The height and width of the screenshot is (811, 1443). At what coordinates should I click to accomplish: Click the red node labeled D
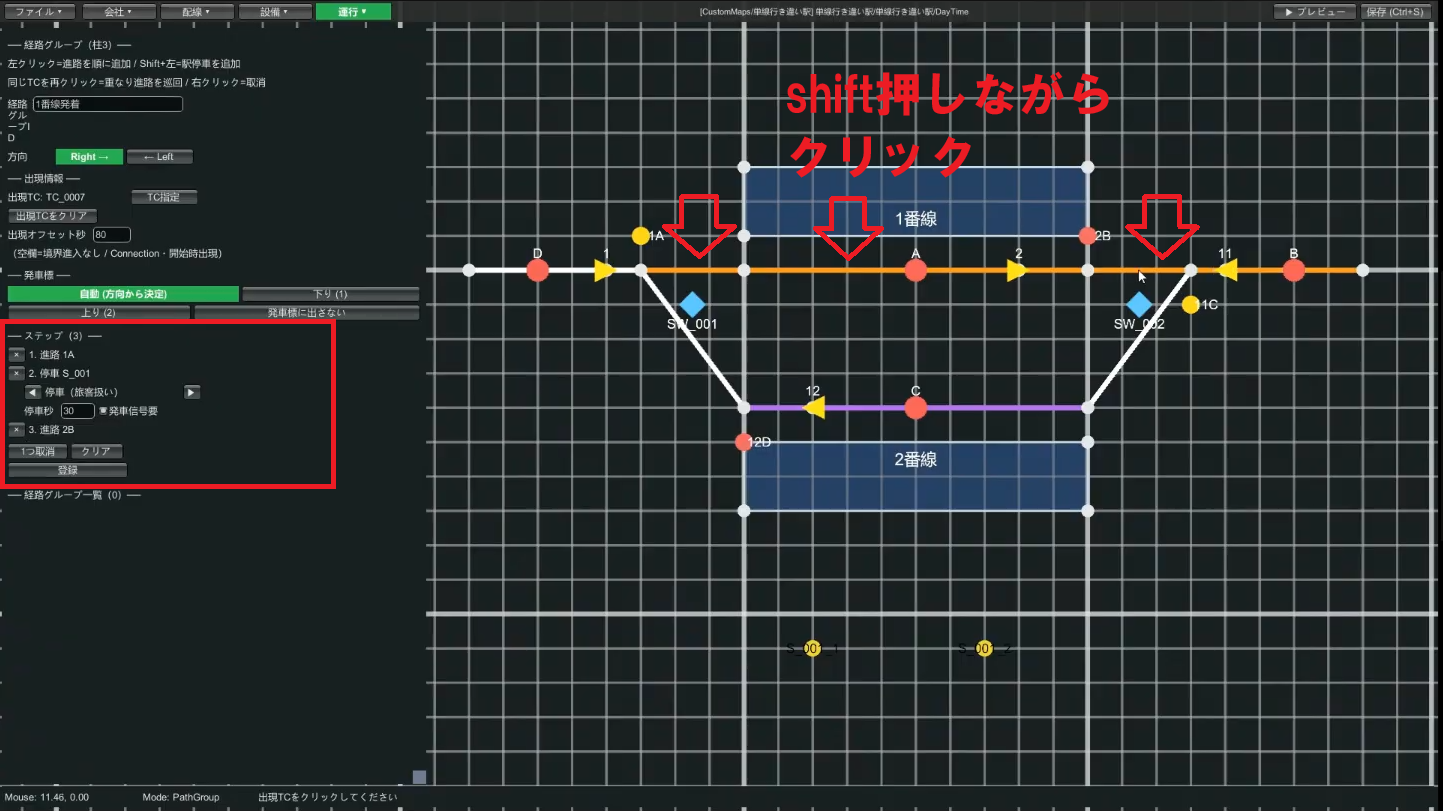[538, 270]
